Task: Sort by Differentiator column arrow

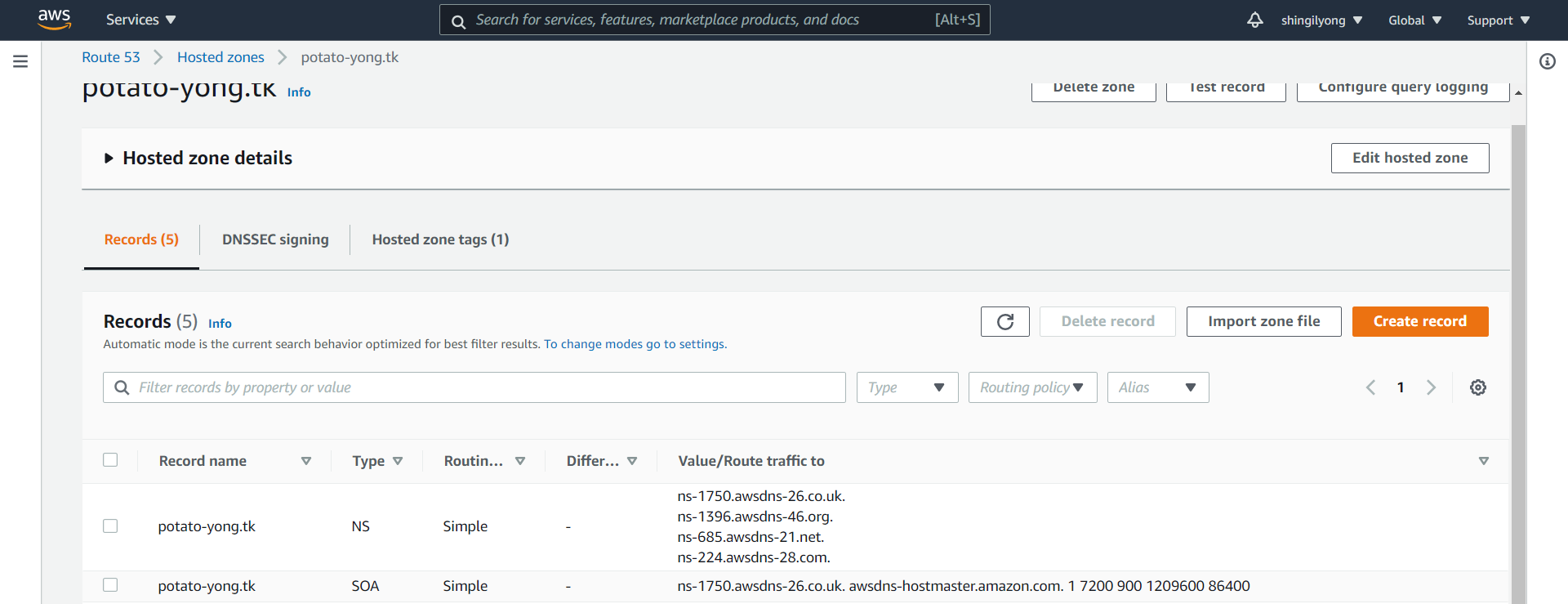Action: (x=632, y=461)
